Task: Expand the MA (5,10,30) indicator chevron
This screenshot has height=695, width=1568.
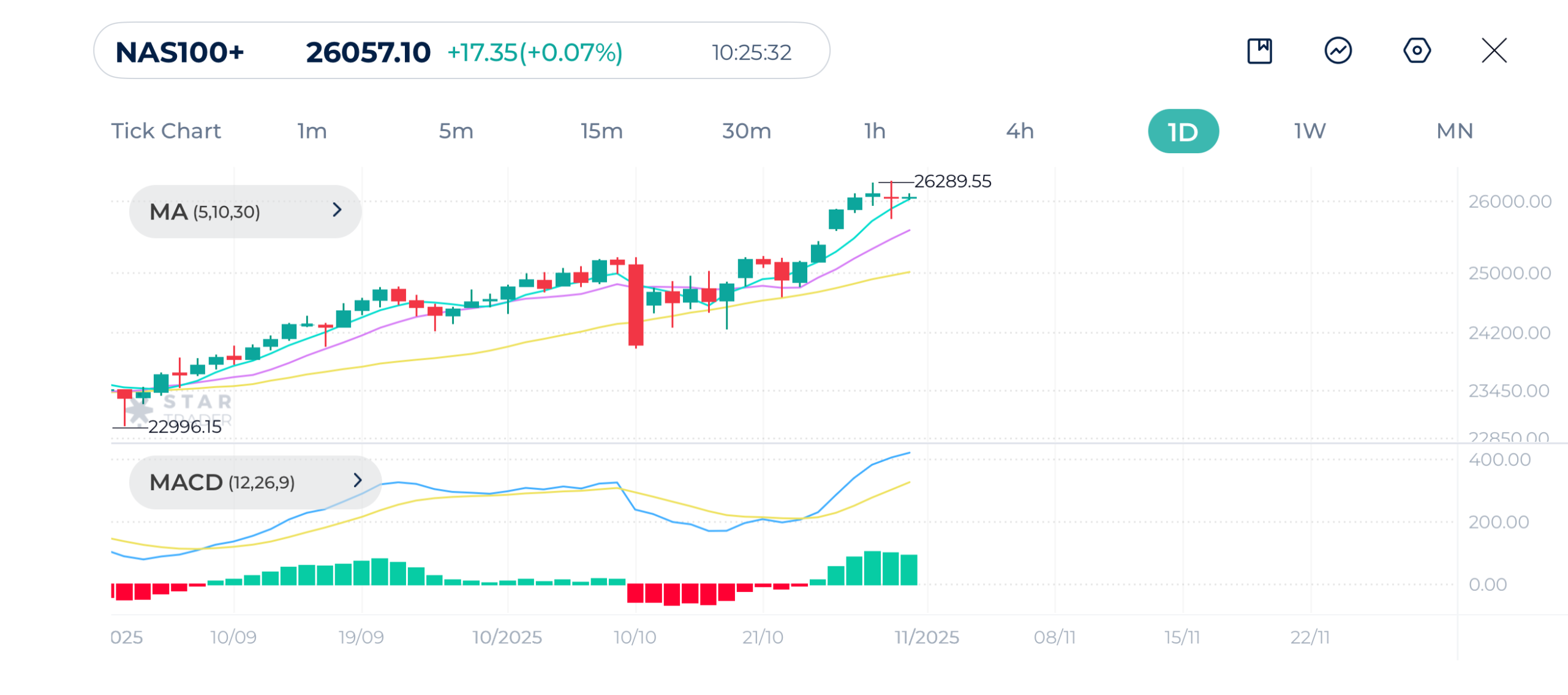Action: point(337,210)
